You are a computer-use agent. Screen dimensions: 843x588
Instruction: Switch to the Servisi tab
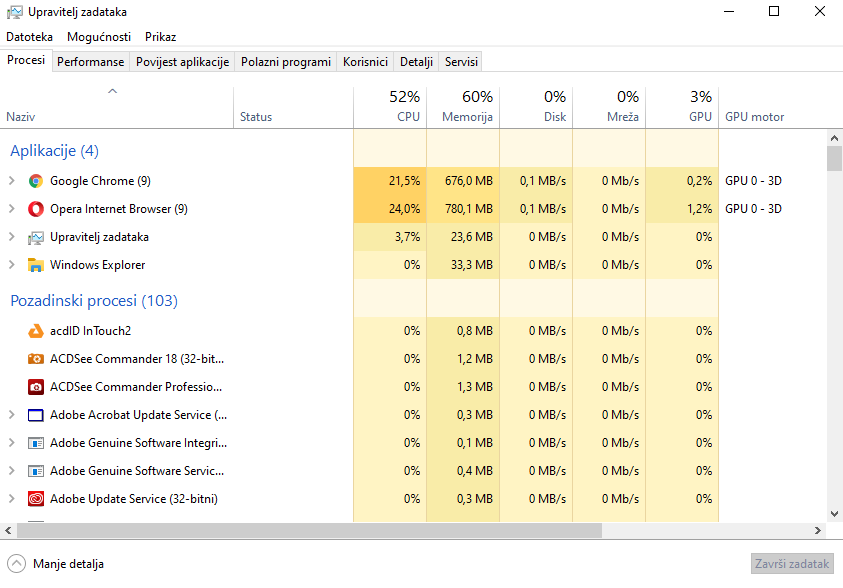(x=461, y=62)
